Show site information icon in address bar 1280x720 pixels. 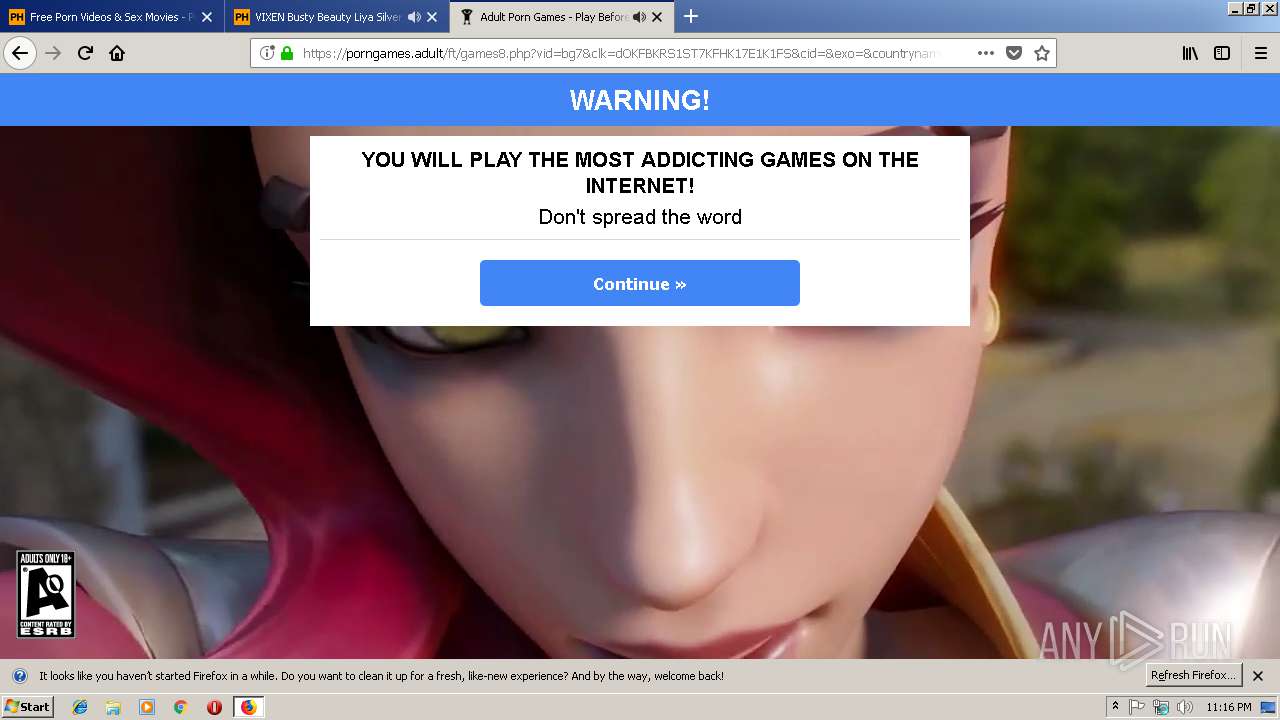click(267, 53)
